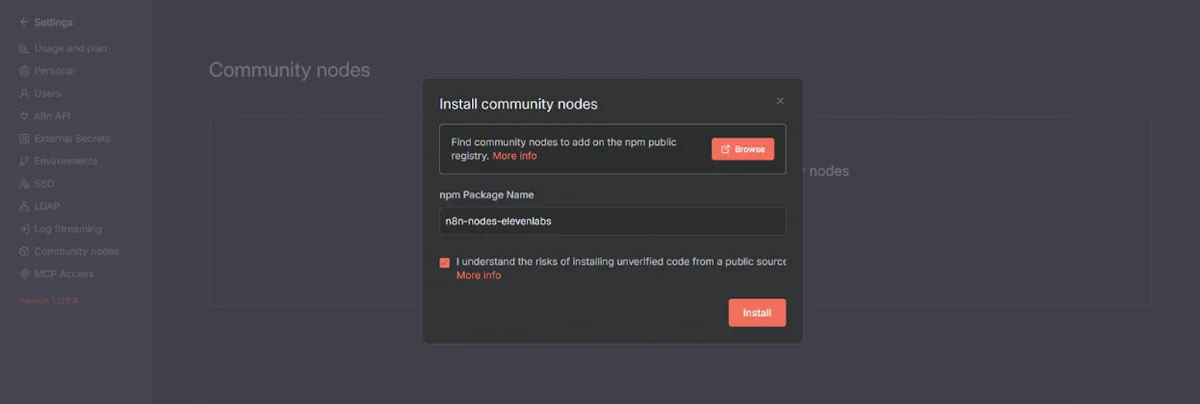This screenshot has height=404, width=1200.
Task: Open More info link about npm registry
Action: [x=514, y=156]
